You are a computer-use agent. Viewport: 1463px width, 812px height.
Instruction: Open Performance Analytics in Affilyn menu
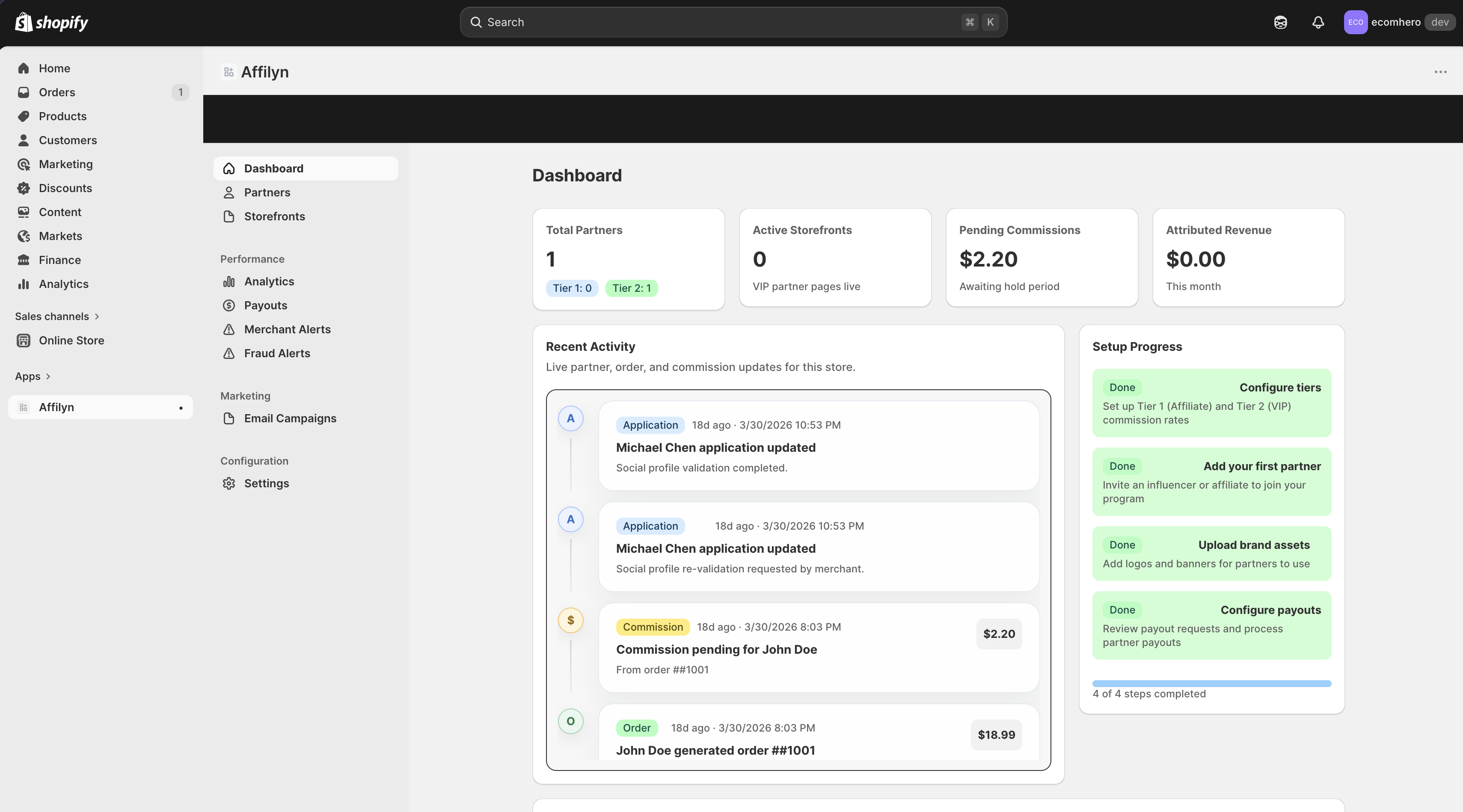[x=306, y=282]
